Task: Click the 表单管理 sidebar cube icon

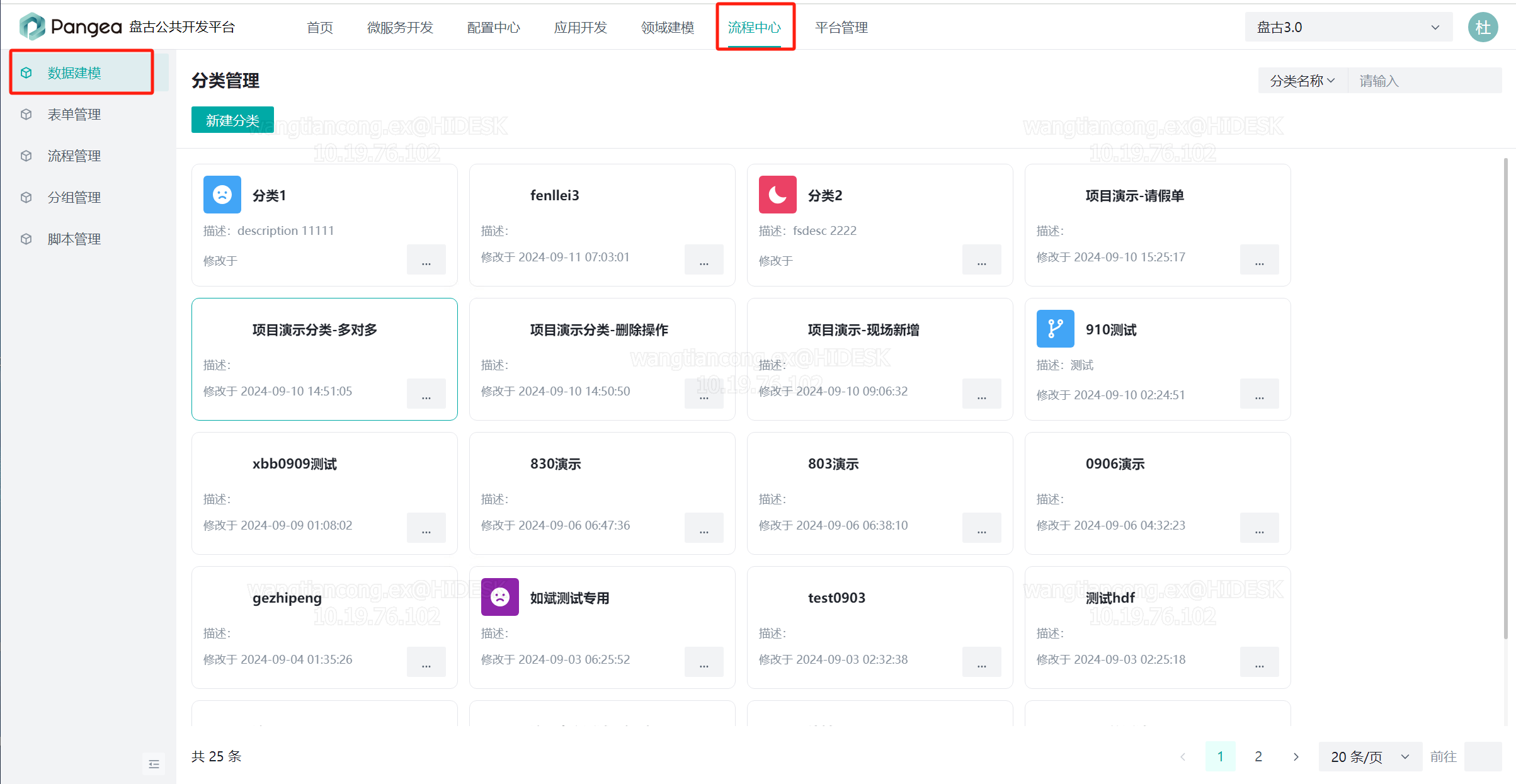Action: click(26, 114)
